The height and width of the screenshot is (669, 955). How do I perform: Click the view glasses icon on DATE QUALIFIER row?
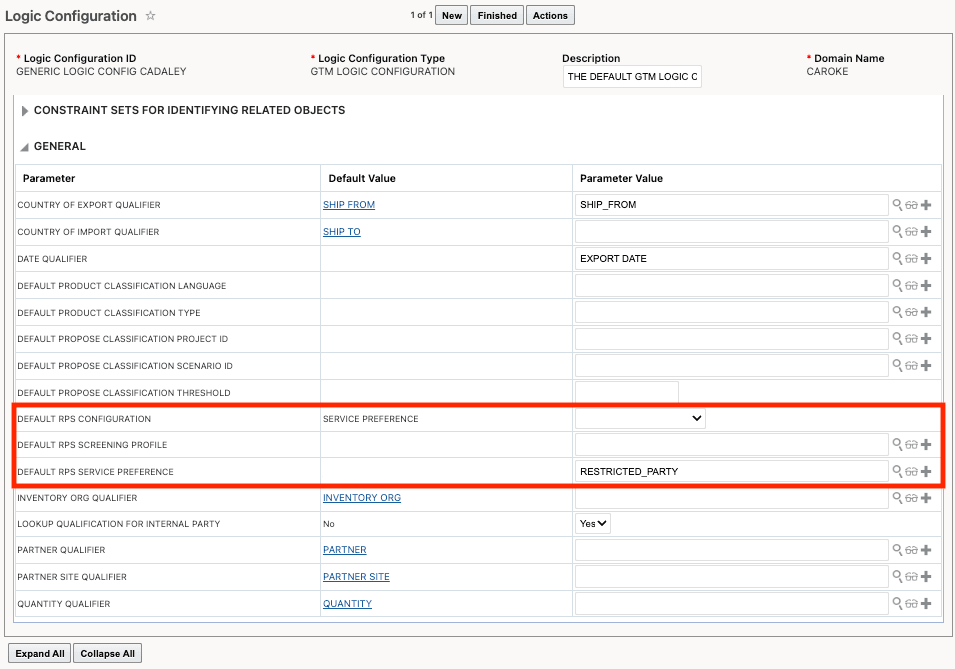pos(911,258)
